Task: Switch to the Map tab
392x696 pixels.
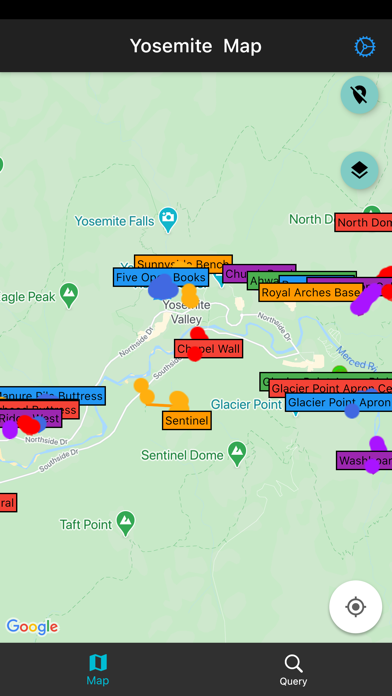Action: pos(98,669)
